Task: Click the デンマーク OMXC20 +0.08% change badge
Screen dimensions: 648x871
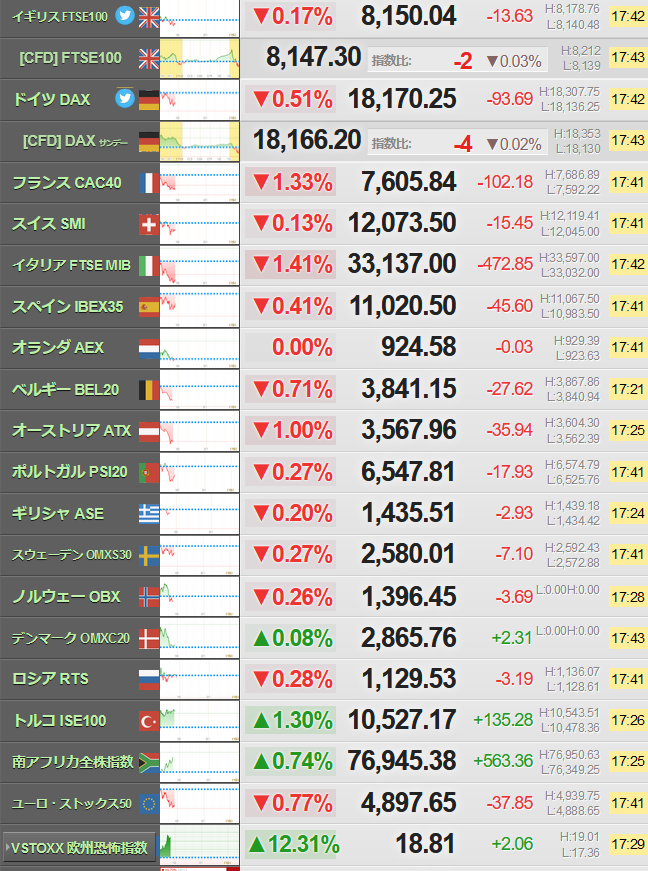Action: click(x=290, y=638)
